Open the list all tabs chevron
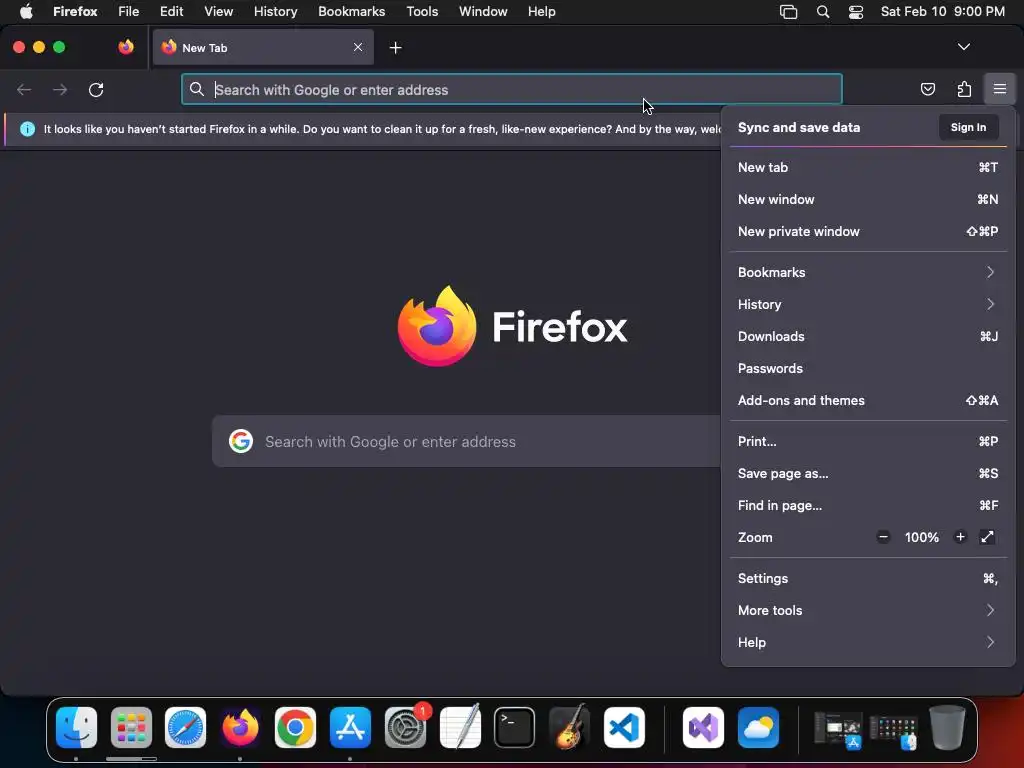 pyautogui.click(x=963, y=47)
